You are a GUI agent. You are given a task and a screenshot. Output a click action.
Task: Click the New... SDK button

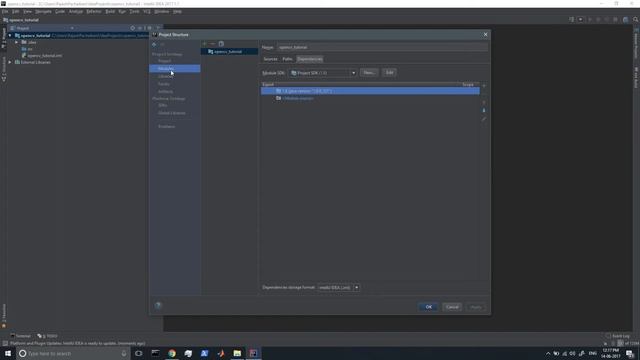click(369, 73)
